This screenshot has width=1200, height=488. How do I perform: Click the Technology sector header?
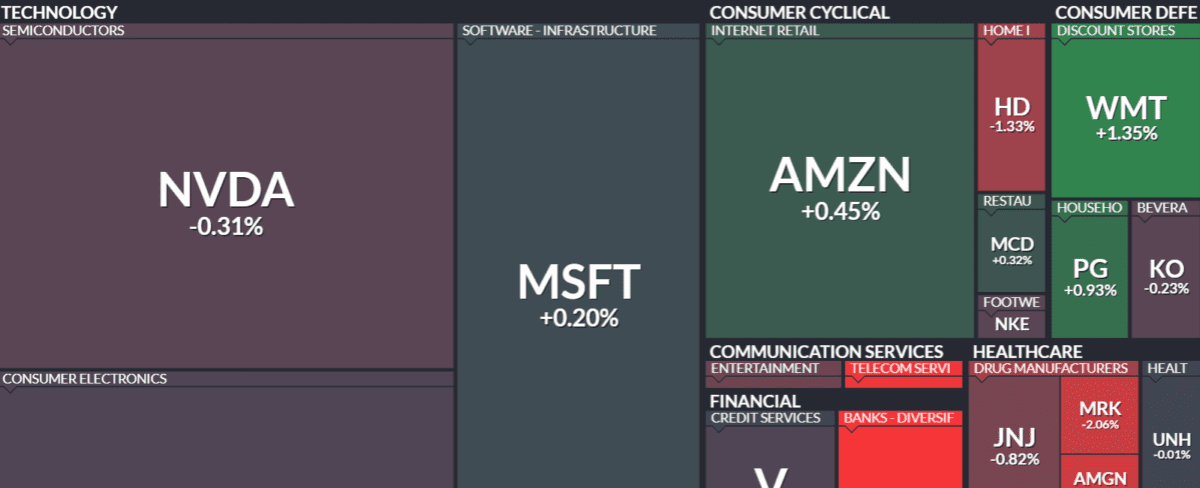click(59, 12)
